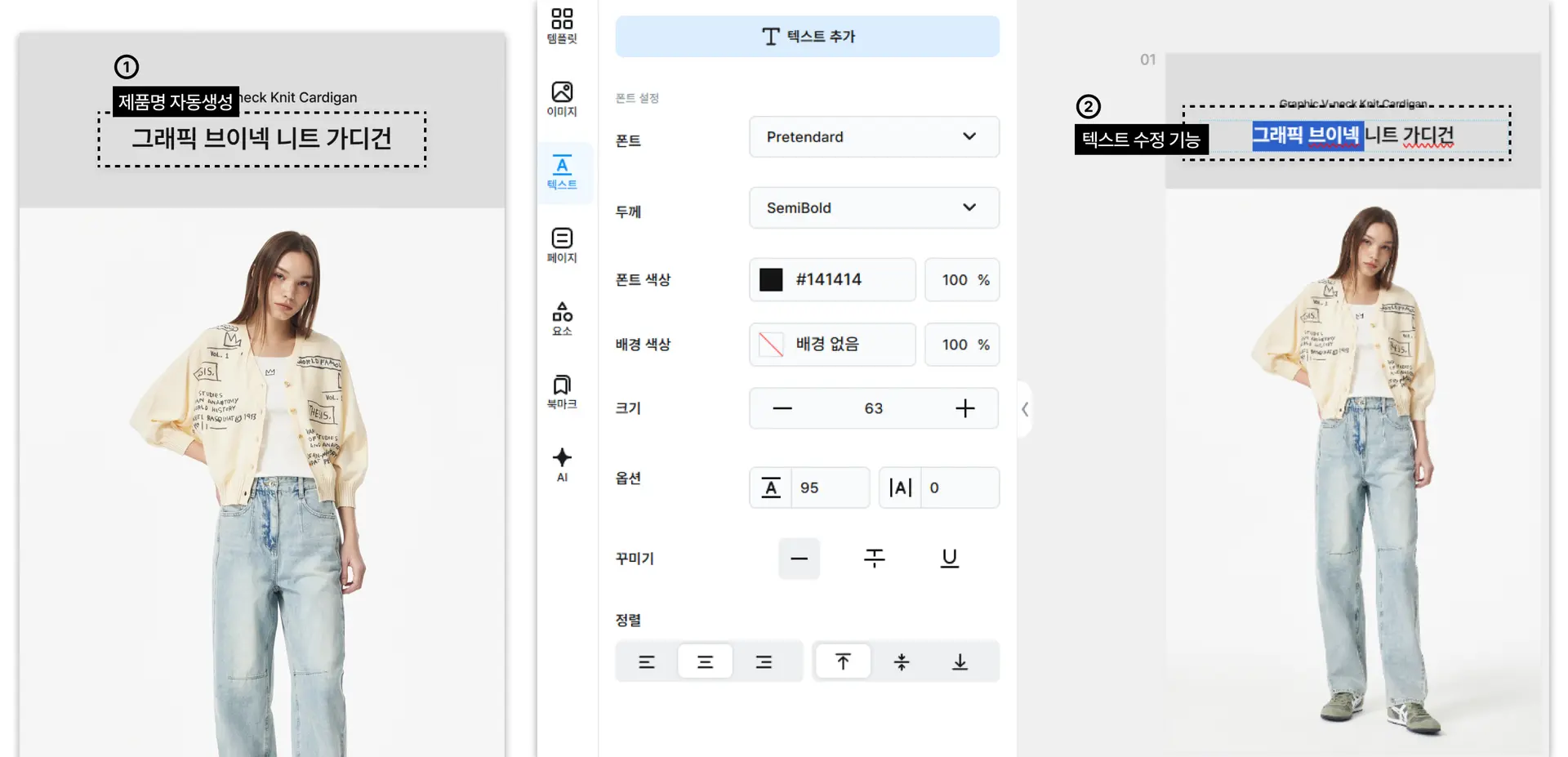Open the 두께 dropdown showing SemiBold
1568x757 pixels.
874,207
